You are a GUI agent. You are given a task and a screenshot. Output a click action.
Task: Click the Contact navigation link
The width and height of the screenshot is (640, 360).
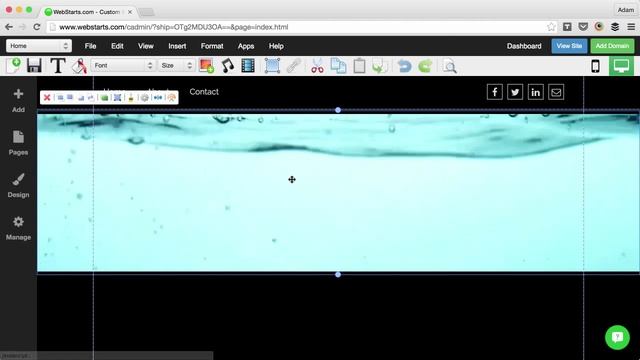click(204, 92)
